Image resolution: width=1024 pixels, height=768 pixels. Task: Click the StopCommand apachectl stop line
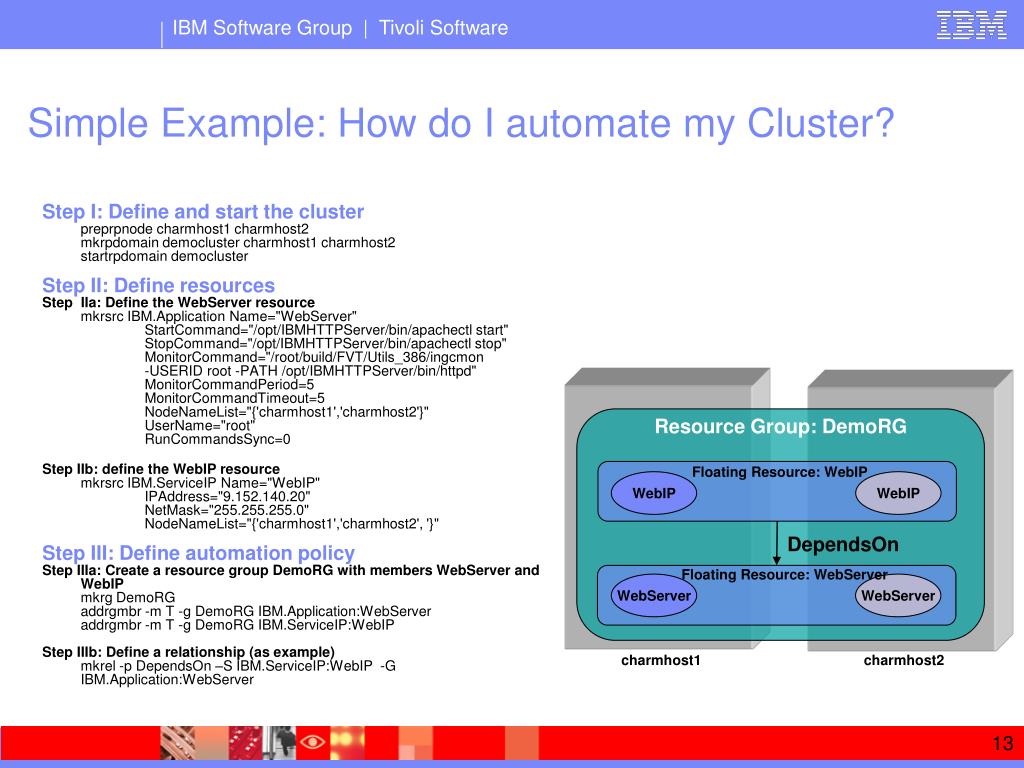click(325, 344)
